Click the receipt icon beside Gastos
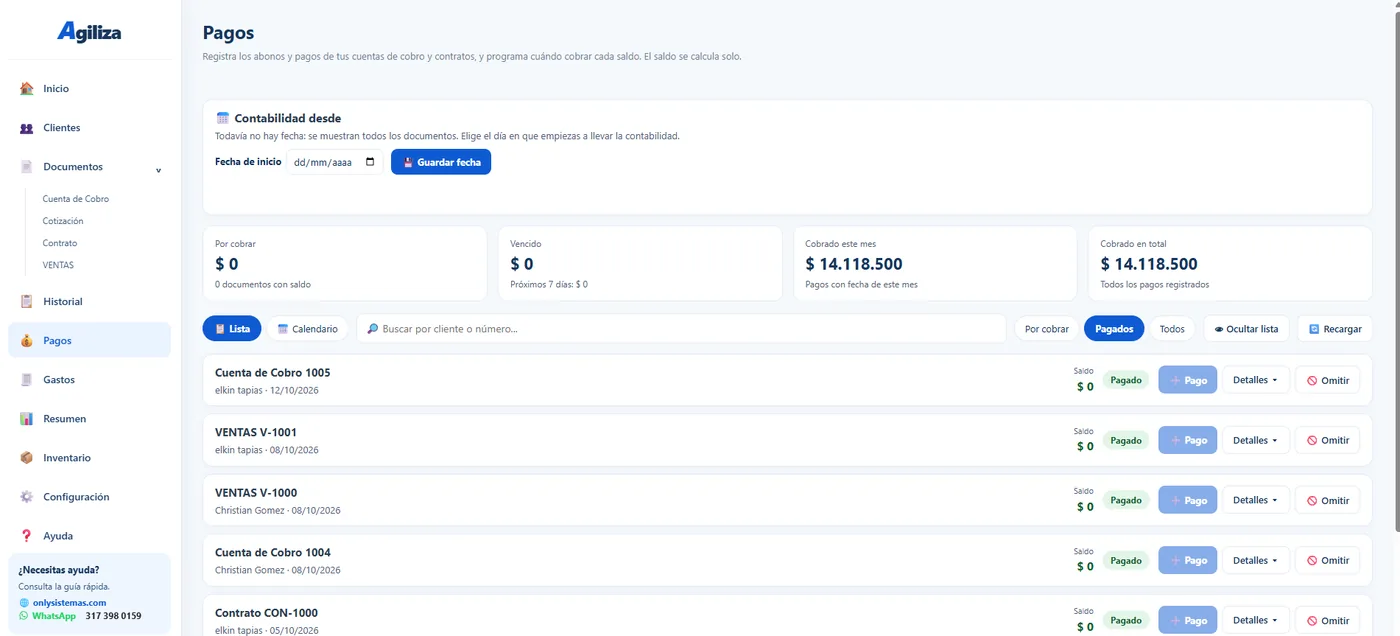This screenshot has width=1400, height=636. pos(27,380)
